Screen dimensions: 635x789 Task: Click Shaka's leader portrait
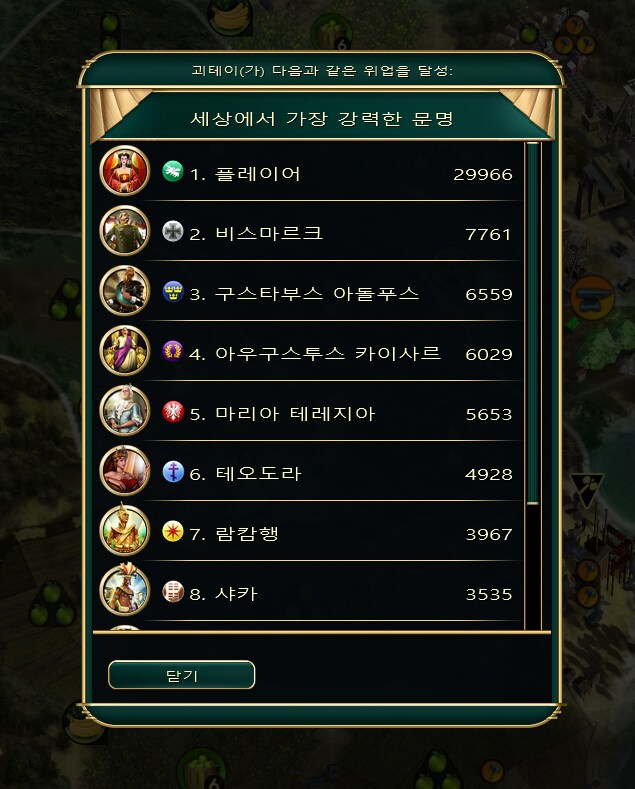125,590
